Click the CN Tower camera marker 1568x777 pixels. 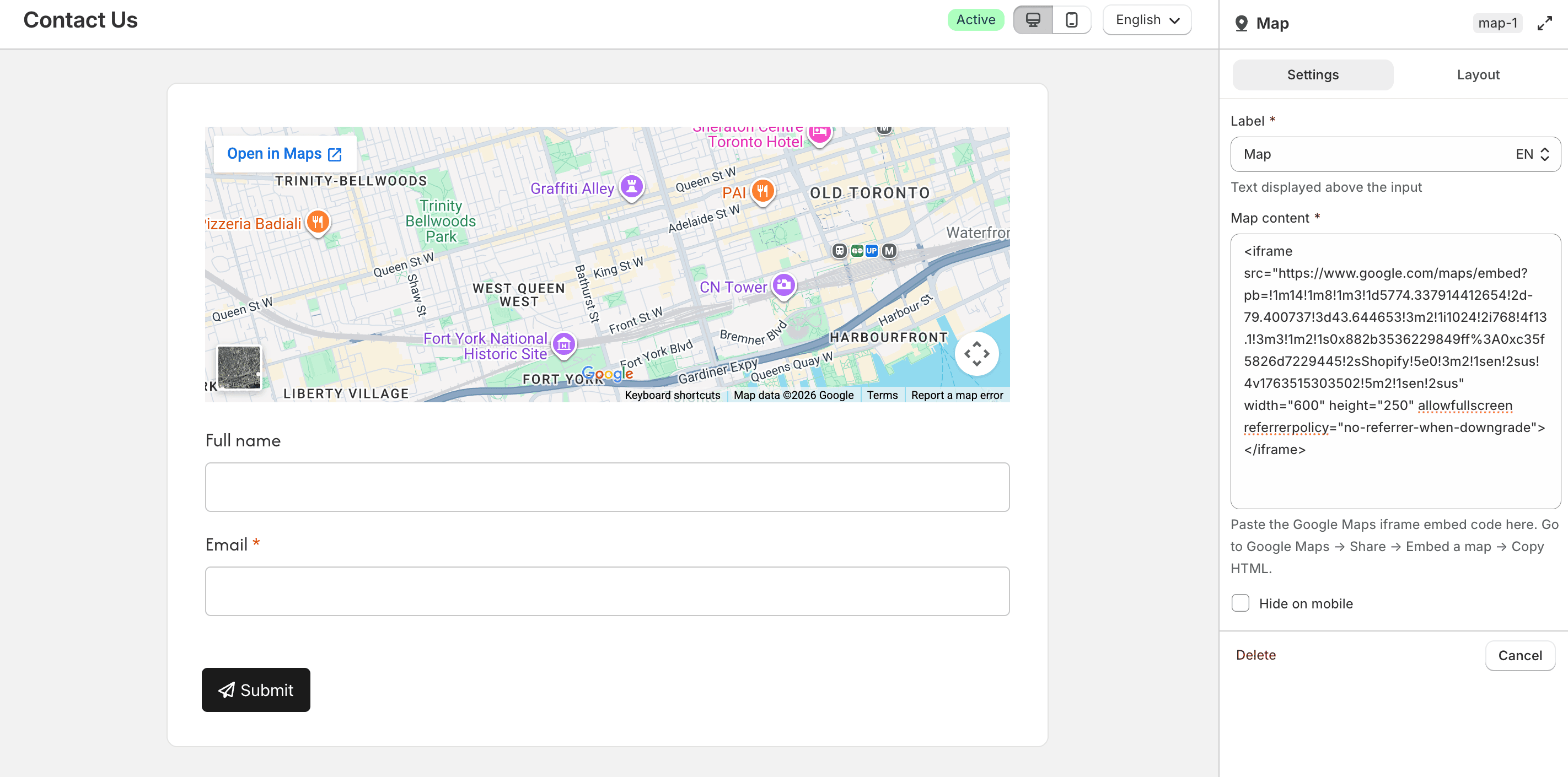(x=783, y=285)
